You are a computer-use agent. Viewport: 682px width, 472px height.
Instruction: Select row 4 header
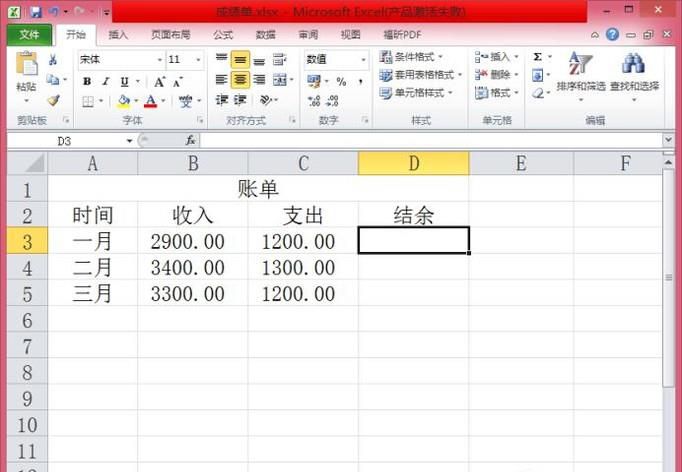point(27,268)
